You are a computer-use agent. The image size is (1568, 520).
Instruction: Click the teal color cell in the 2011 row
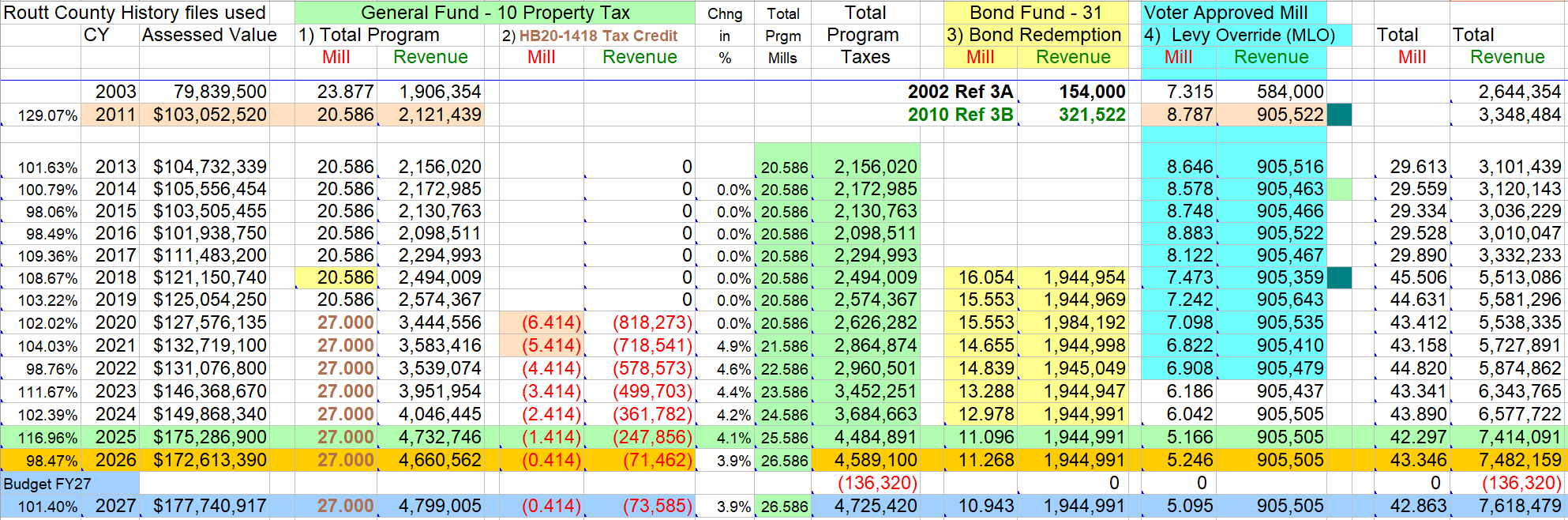point(1339,115)
